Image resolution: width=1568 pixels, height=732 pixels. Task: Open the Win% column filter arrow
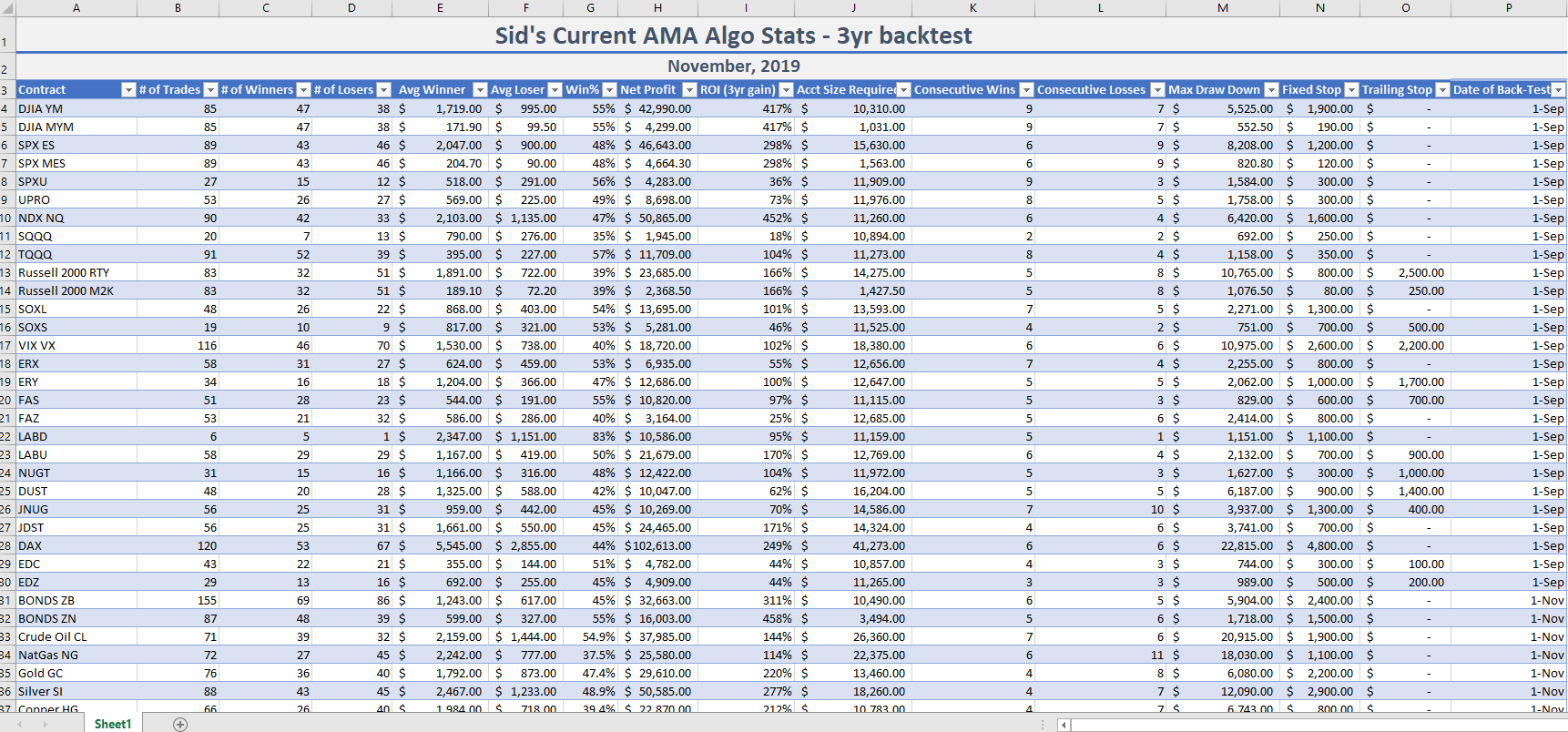pos(609,90)
